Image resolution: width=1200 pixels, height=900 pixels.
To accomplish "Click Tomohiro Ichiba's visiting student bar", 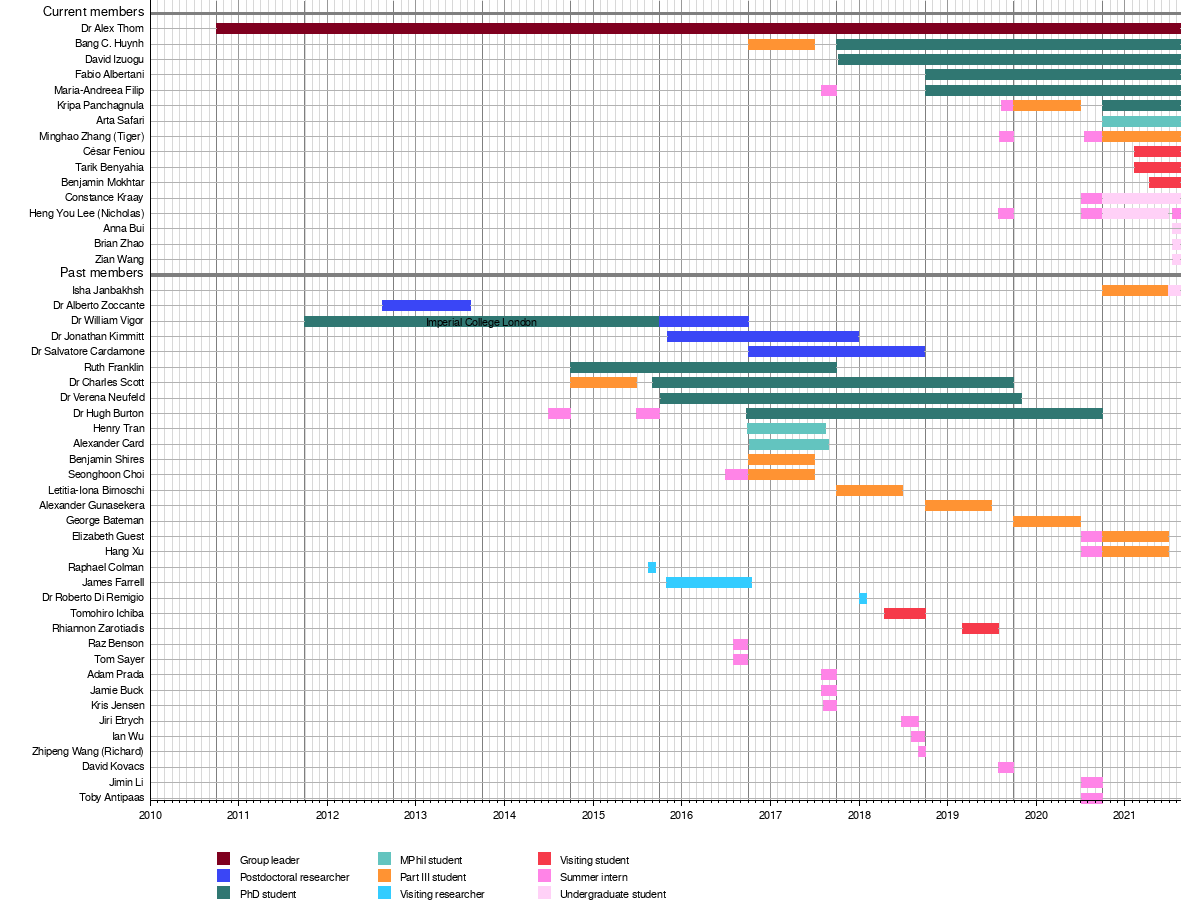I will click(x=904, y=613).
